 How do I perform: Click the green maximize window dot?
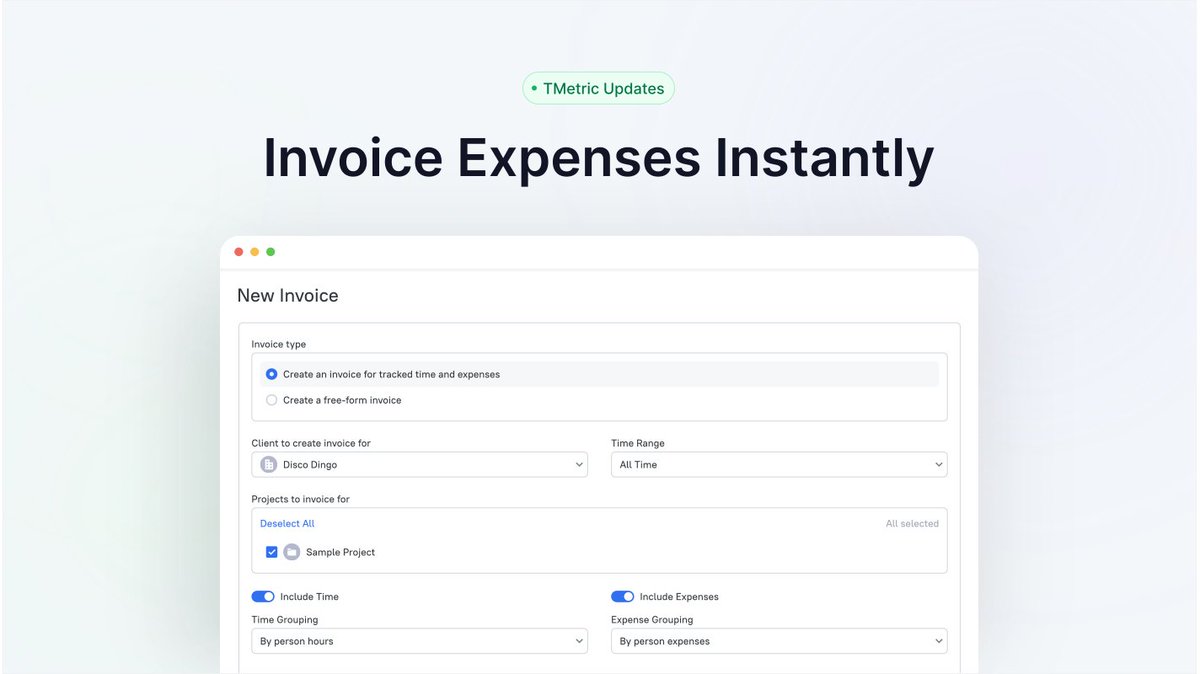270,252
